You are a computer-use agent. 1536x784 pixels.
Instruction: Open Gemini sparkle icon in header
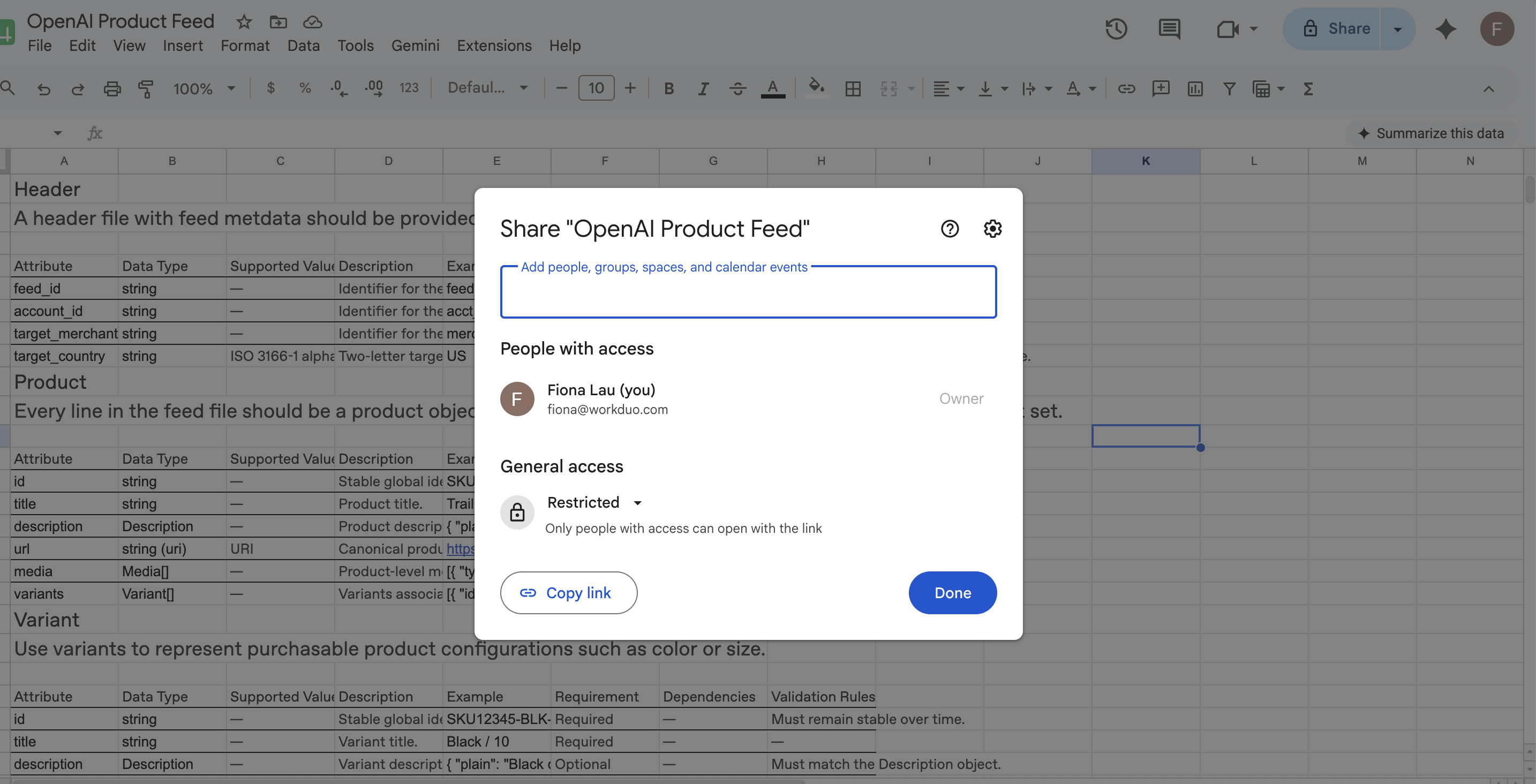tap(1445, 28)
